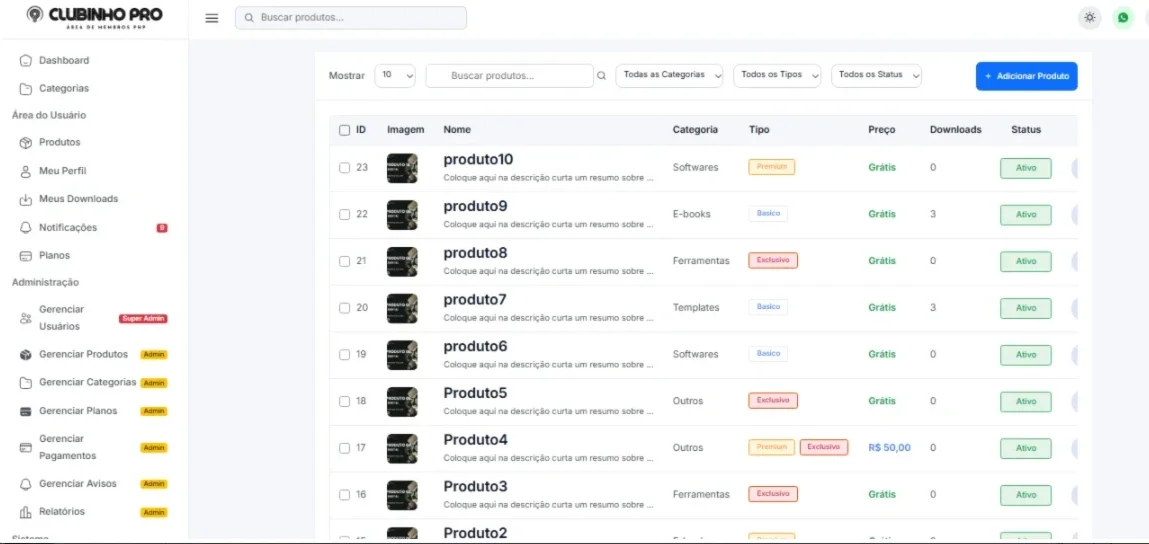Click the produto6 product name
The width and height of the screenshot is (1149, 544).
pyautogui.click(x=475, y=346)
